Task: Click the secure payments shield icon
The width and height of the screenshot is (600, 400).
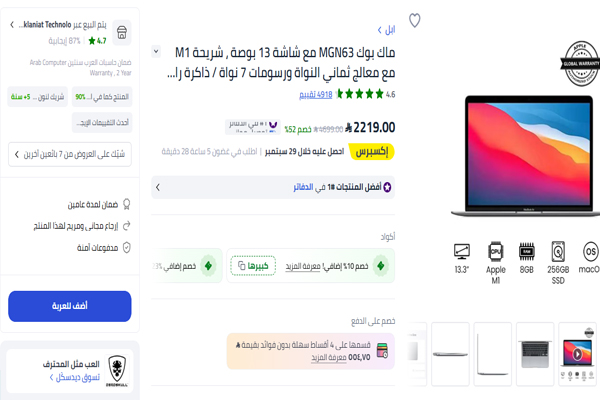Action: [x=126, y=248]
